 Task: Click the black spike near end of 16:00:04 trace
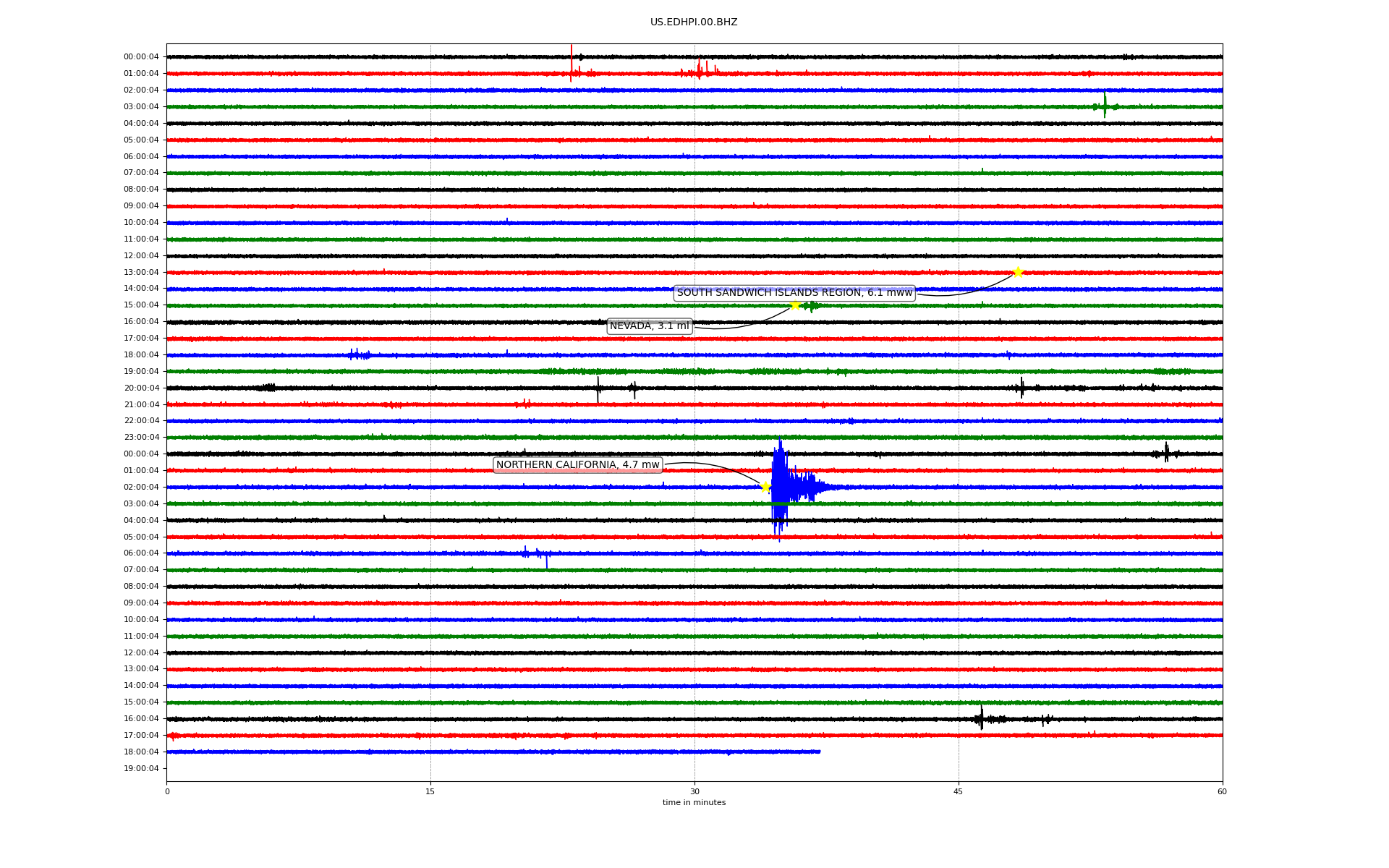[981, 717]
